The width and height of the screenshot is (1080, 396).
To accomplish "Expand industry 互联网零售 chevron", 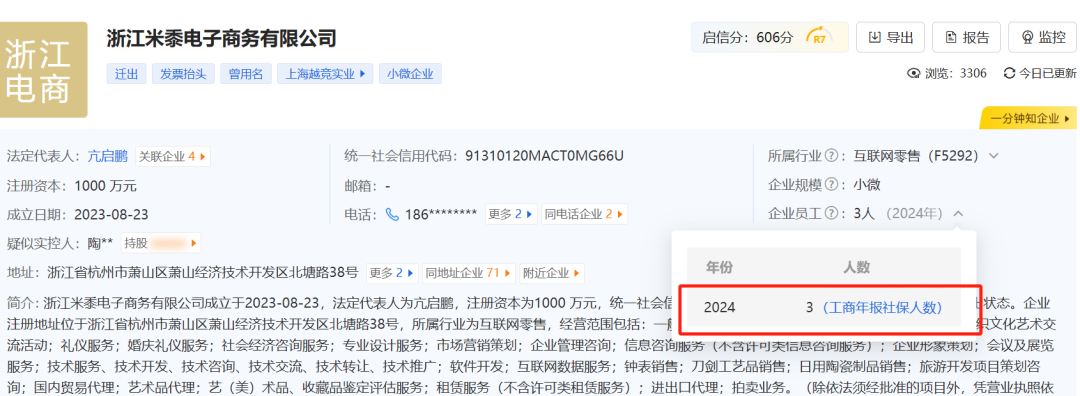I will pos(993,156).
